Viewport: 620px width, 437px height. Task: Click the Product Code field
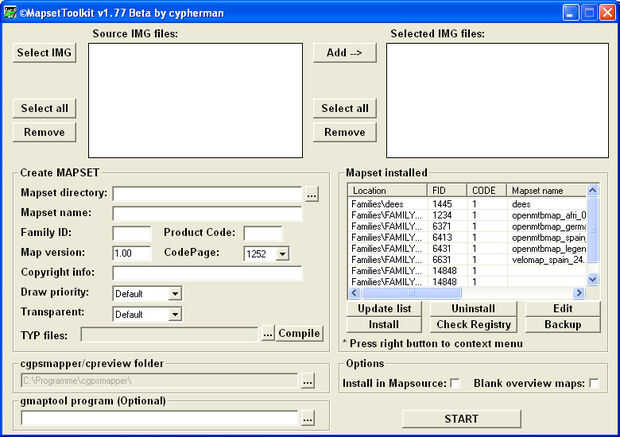(263, 233)
